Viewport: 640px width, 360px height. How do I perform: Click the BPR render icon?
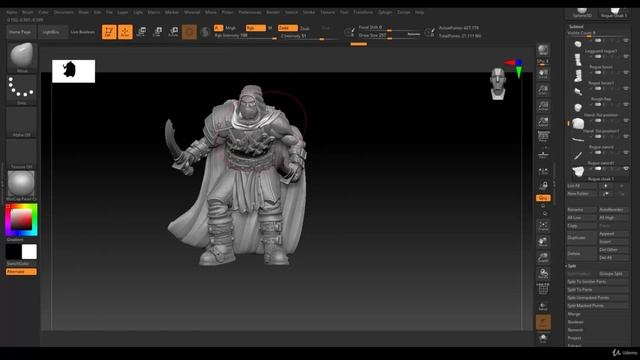(x=543, y=51)
